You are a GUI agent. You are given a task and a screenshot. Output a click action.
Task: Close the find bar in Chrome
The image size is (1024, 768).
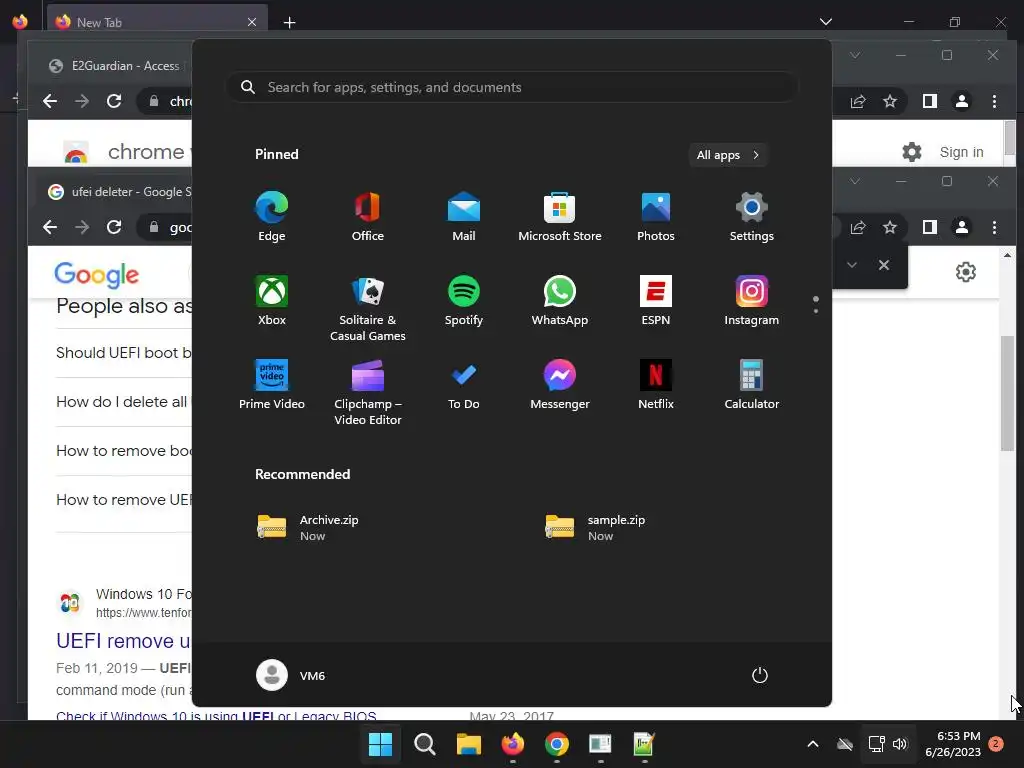884,265
